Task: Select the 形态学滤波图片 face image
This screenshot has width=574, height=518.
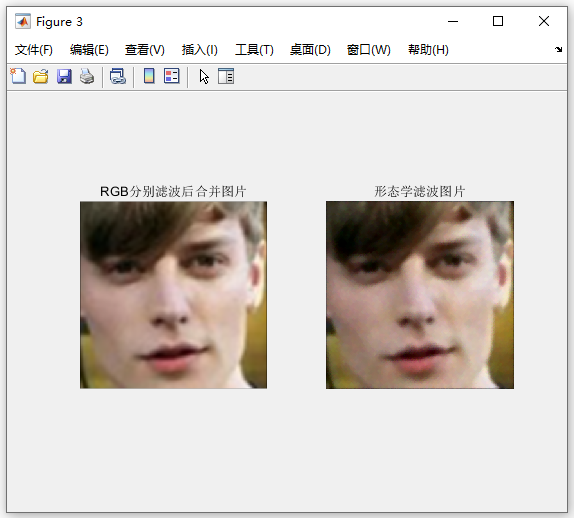Action: [x=420, y=295]
